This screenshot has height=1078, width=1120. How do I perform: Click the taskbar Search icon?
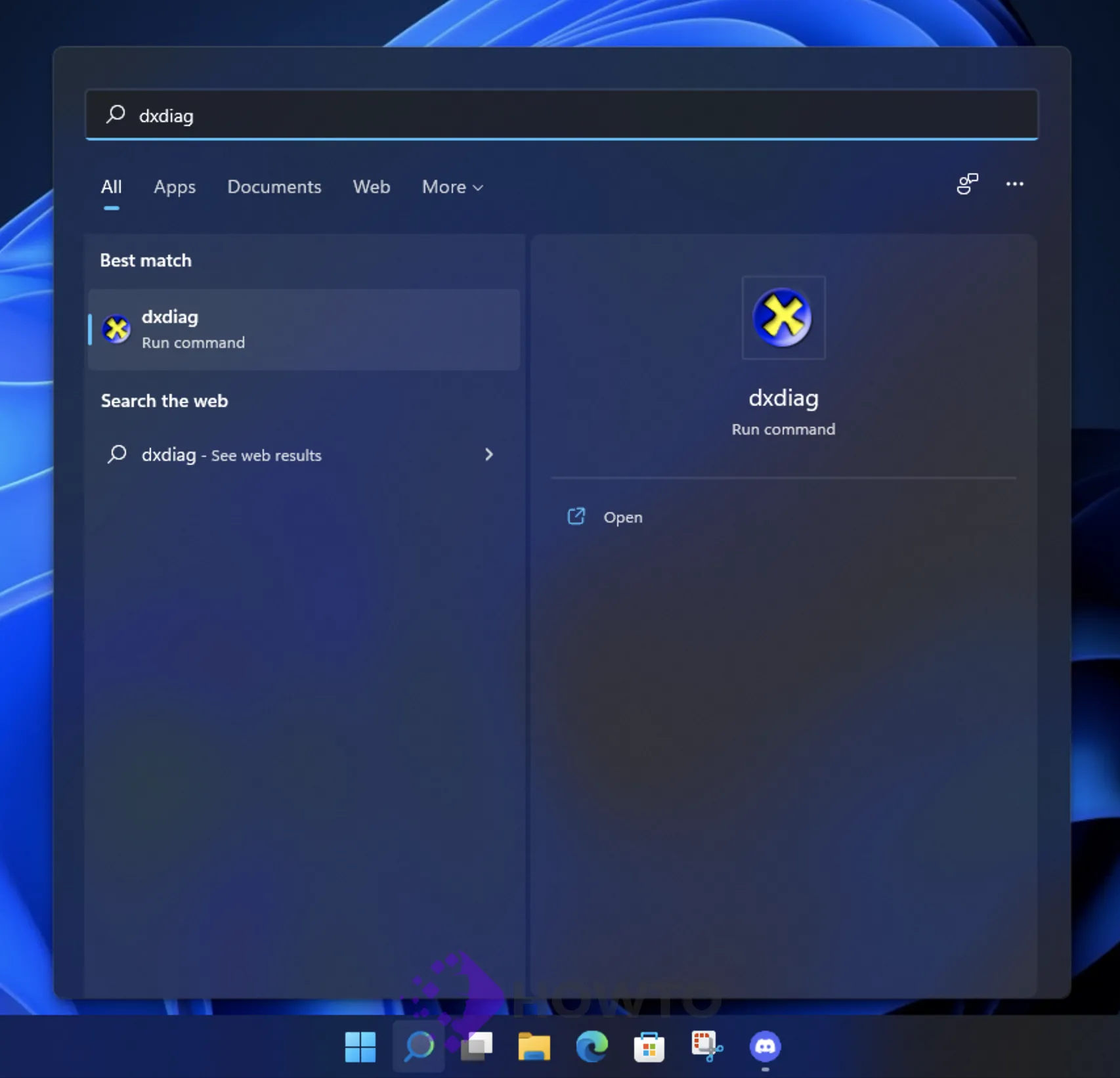[x=419, y=1046]
